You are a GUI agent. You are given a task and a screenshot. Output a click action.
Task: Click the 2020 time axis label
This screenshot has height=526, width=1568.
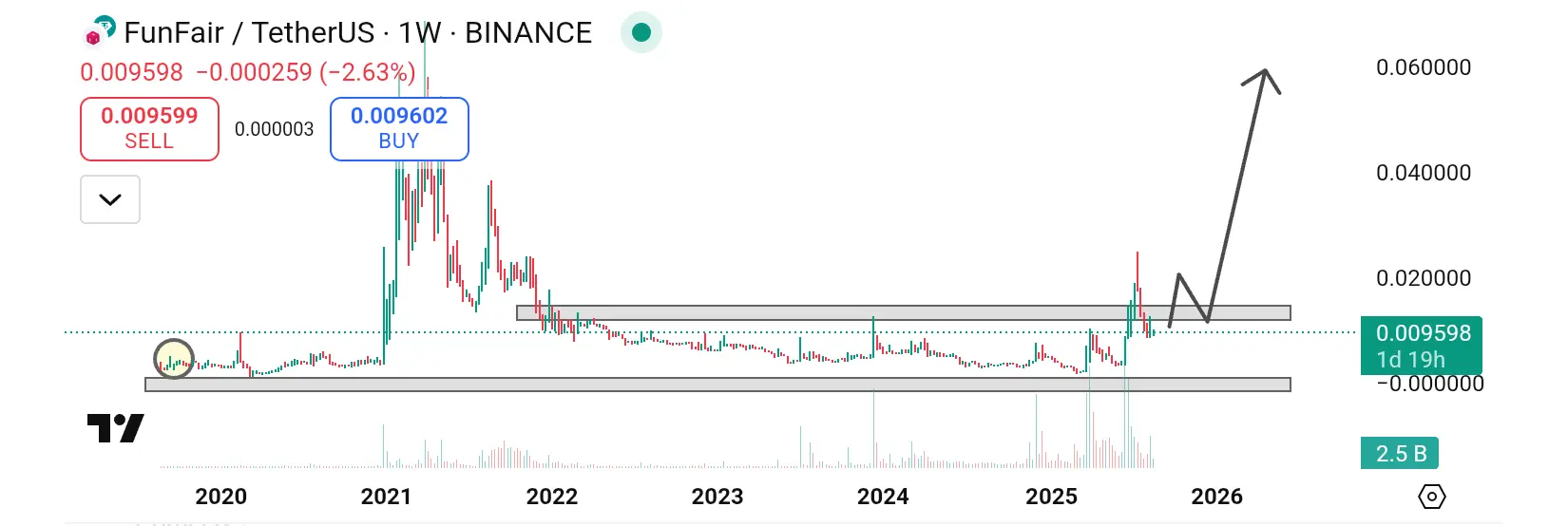(221, 497)
